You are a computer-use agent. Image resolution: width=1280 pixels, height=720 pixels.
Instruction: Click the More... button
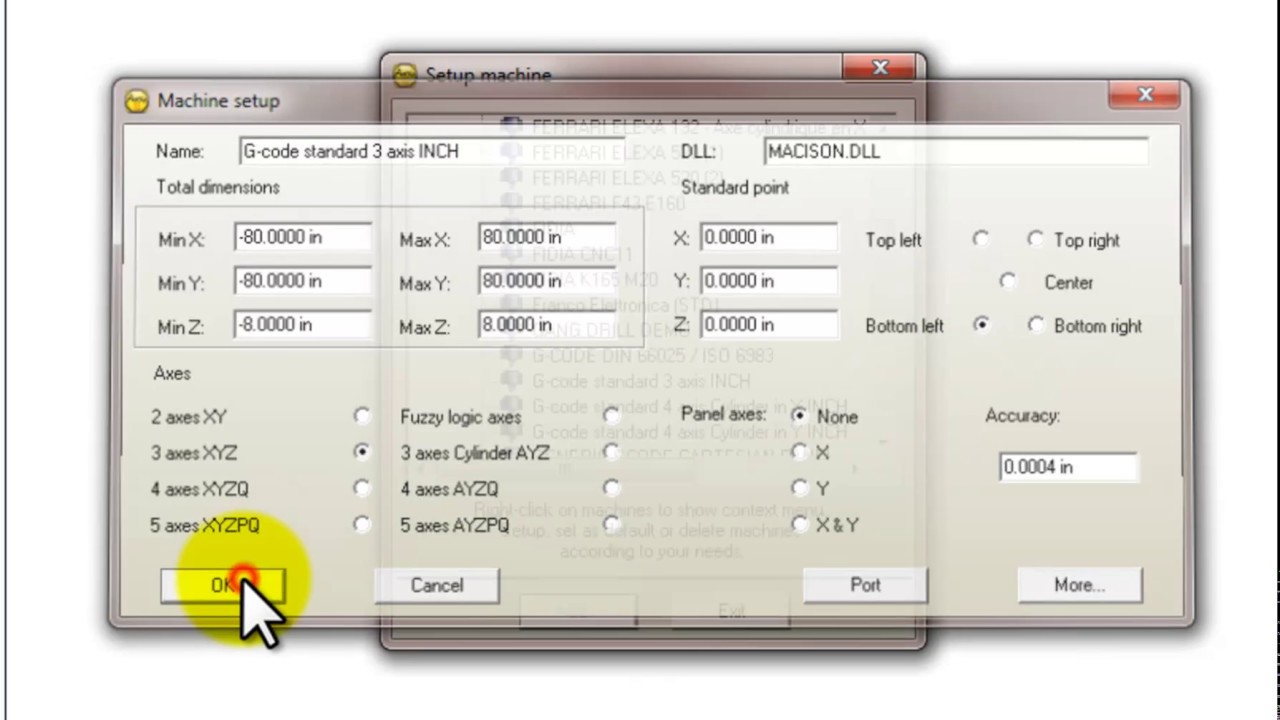pyautogui.click(x=1079, y=585)
